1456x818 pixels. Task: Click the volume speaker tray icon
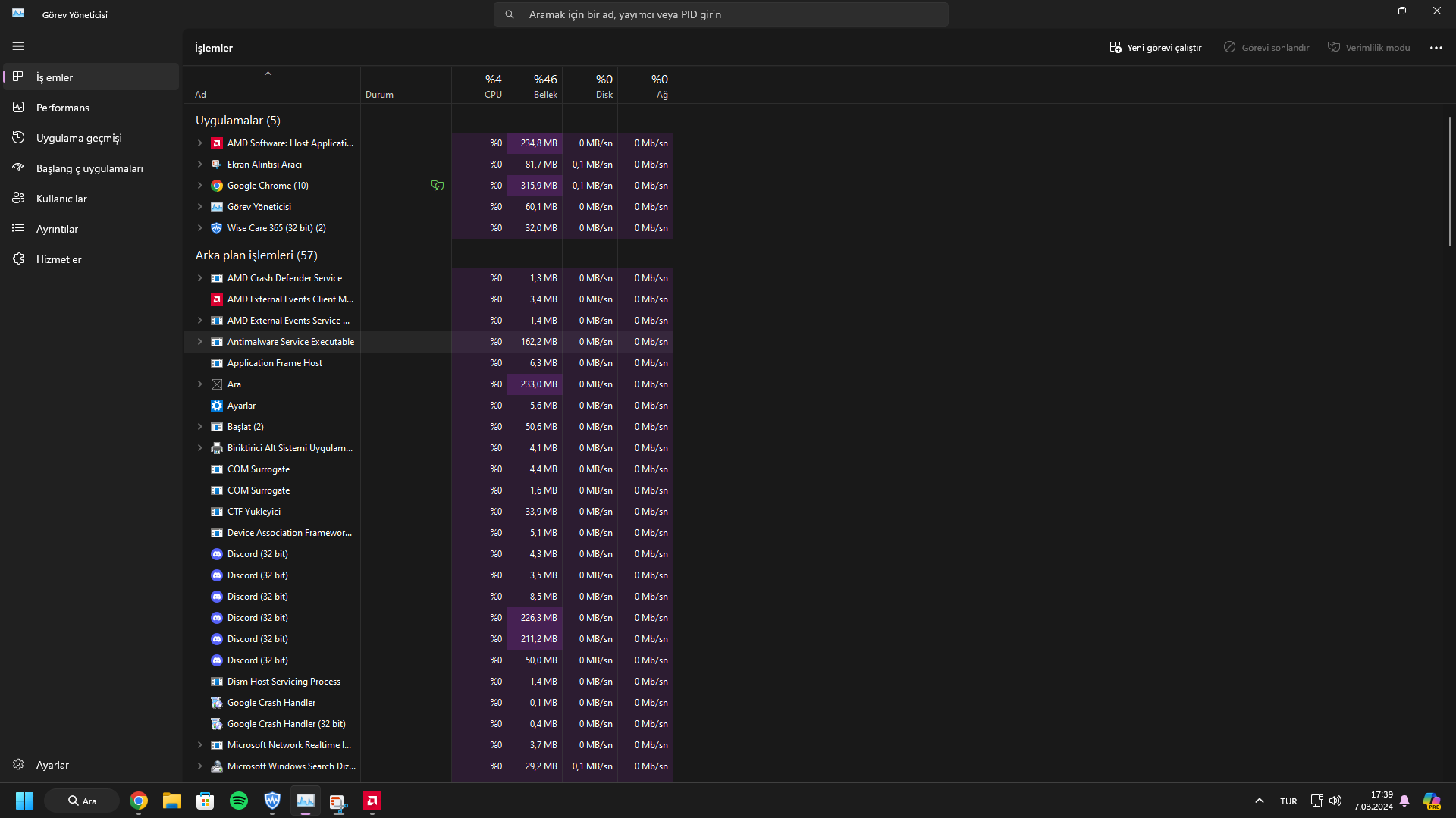(1335, 801)
